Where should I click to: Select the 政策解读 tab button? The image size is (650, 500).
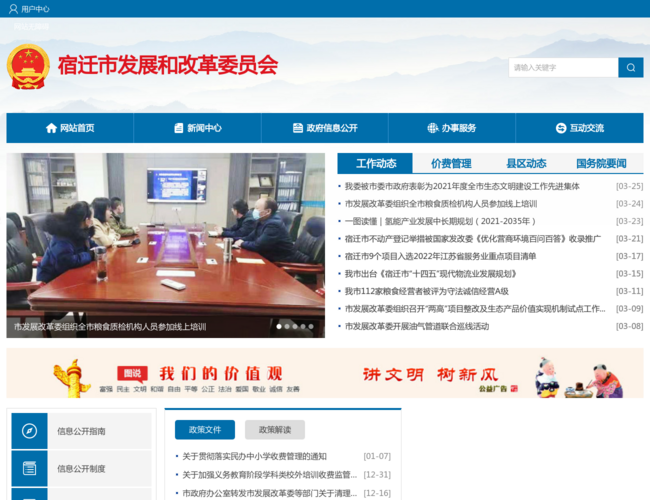[x=275, y=430]
